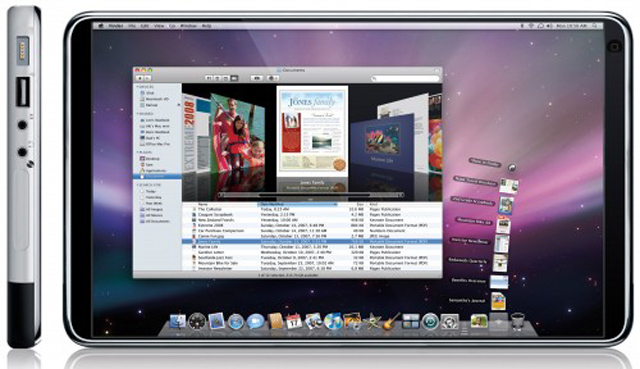
Task: Collapse the Search For sidebar section
Action: (138, 185)
